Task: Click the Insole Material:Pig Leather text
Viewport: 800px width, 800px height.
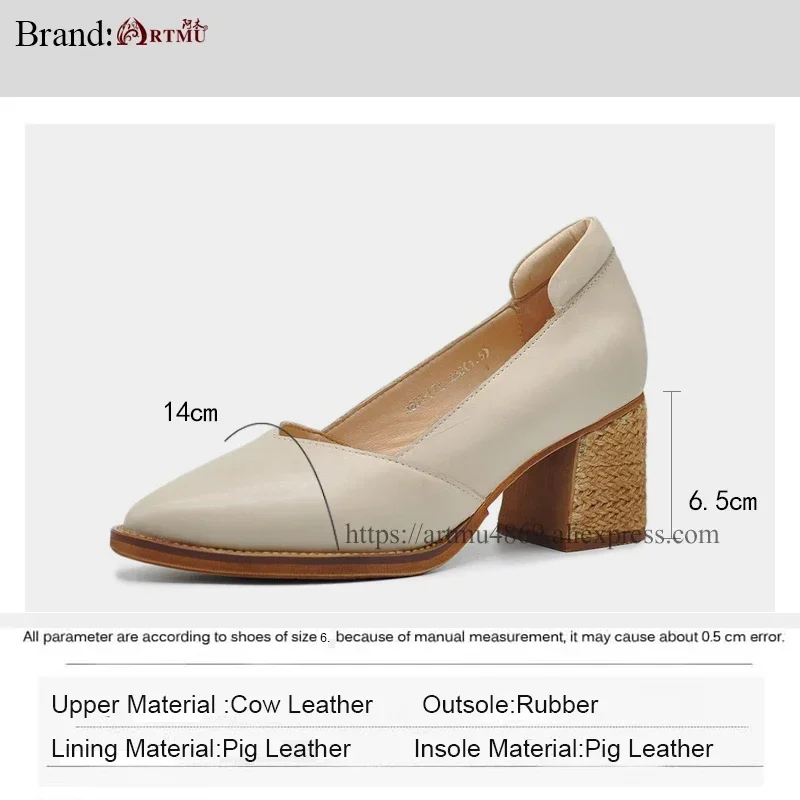Action: (x=563, y=749)
